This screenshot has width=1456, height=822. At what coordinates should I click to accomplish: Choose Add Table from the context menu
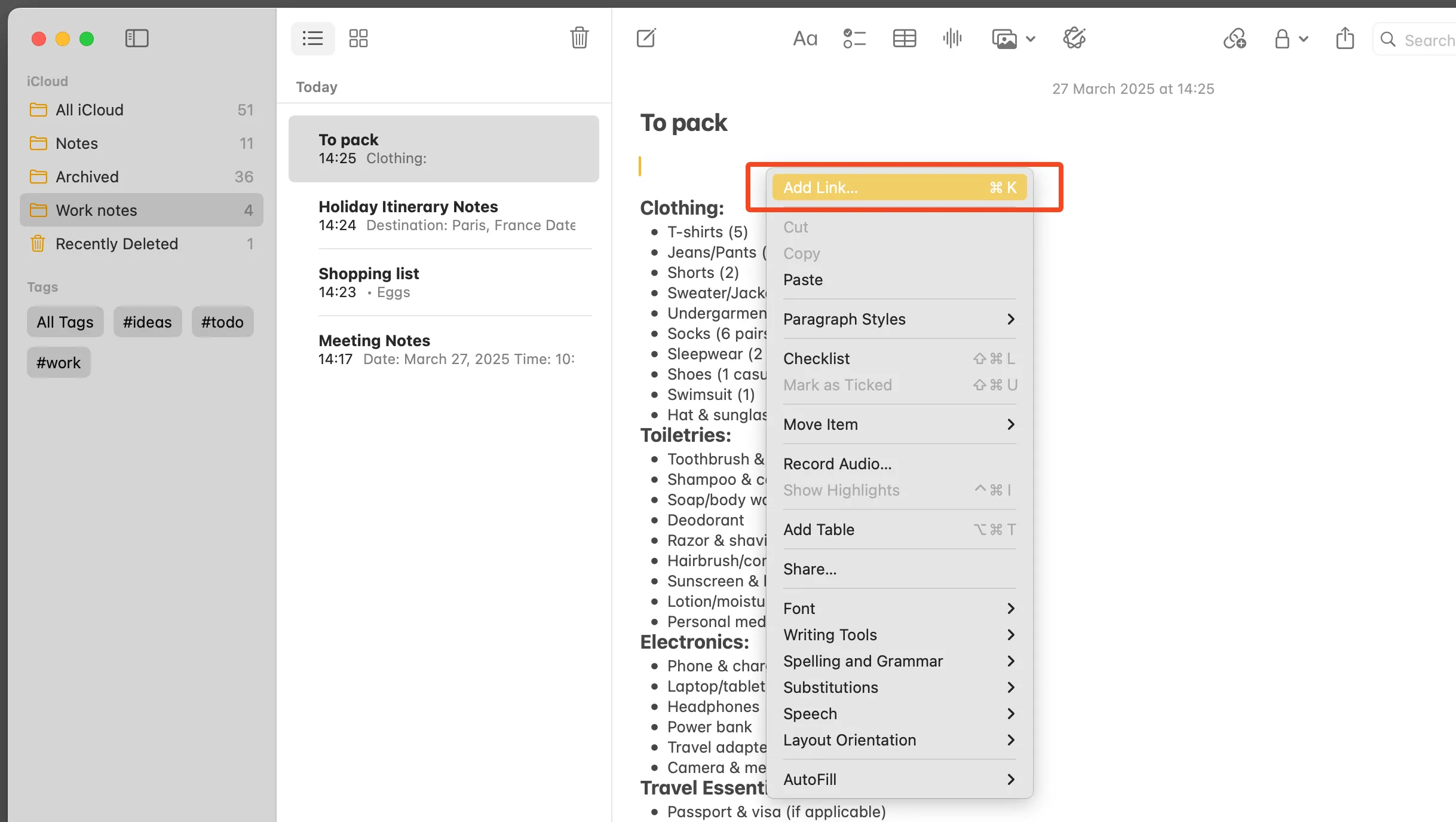coord(819,529)
